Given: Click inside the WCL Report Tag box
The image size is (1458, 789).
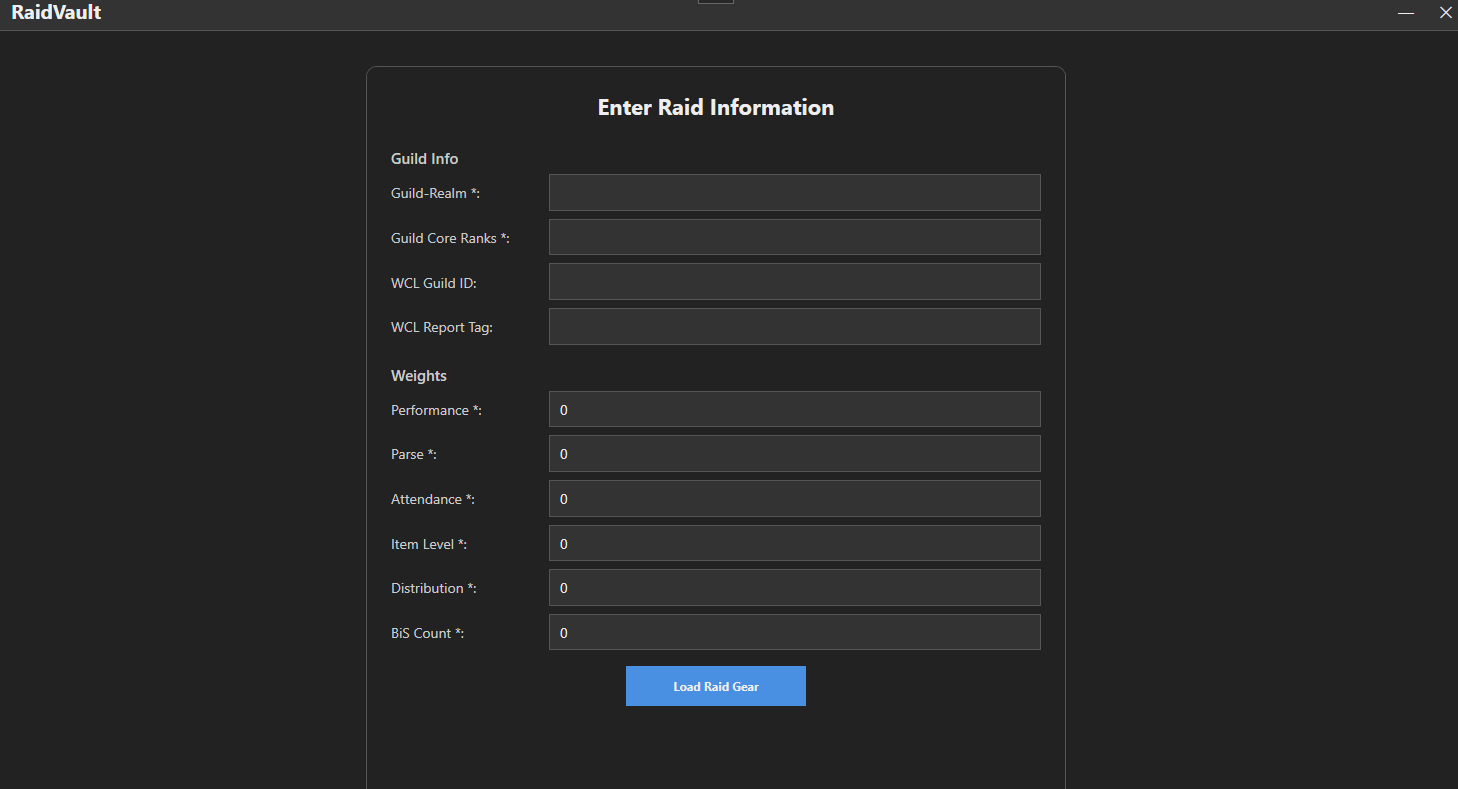Looking at the screenshot, I should click(794, 326).
